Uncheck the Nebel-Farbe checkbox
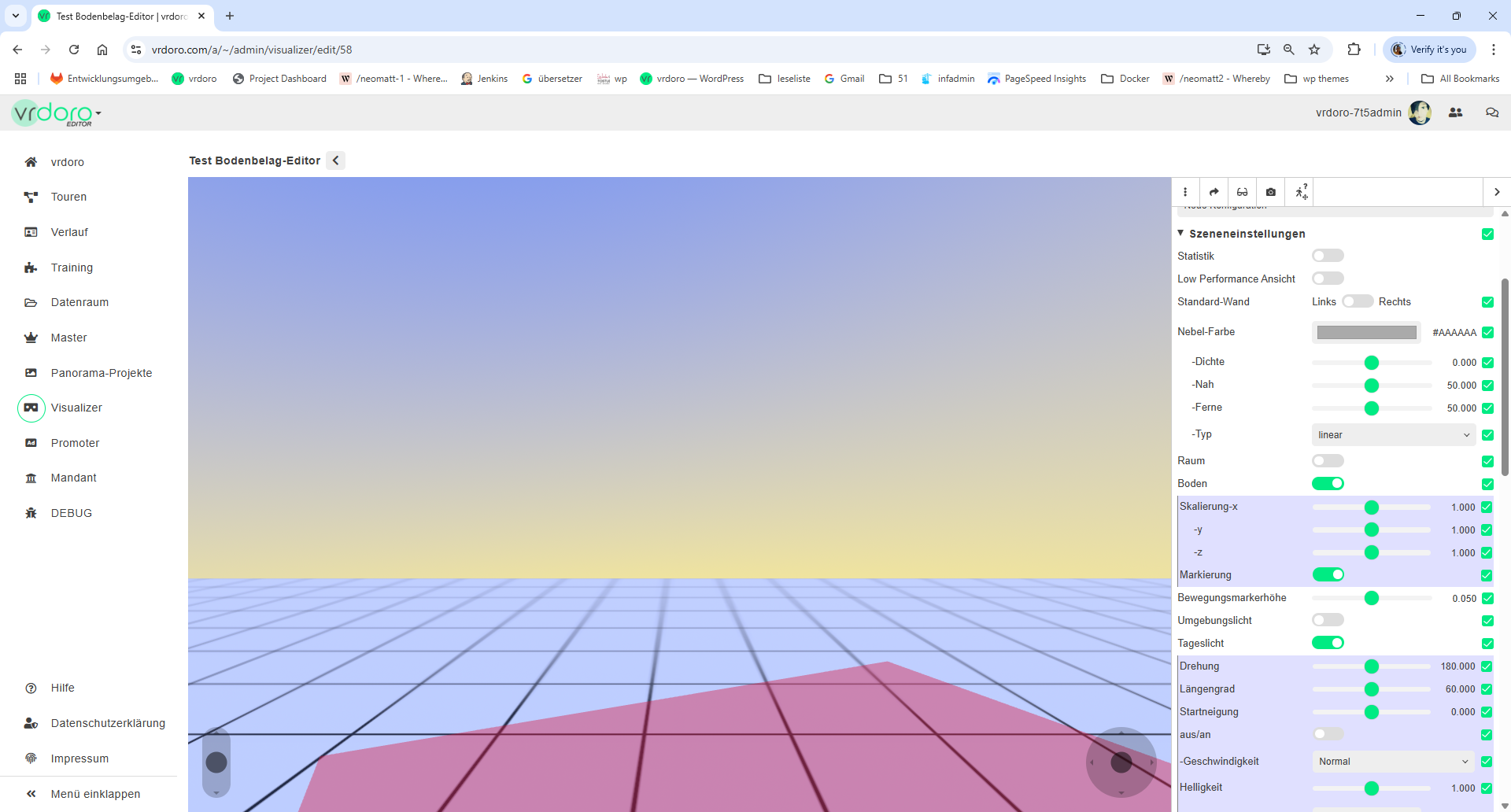 click(1487, 332)
